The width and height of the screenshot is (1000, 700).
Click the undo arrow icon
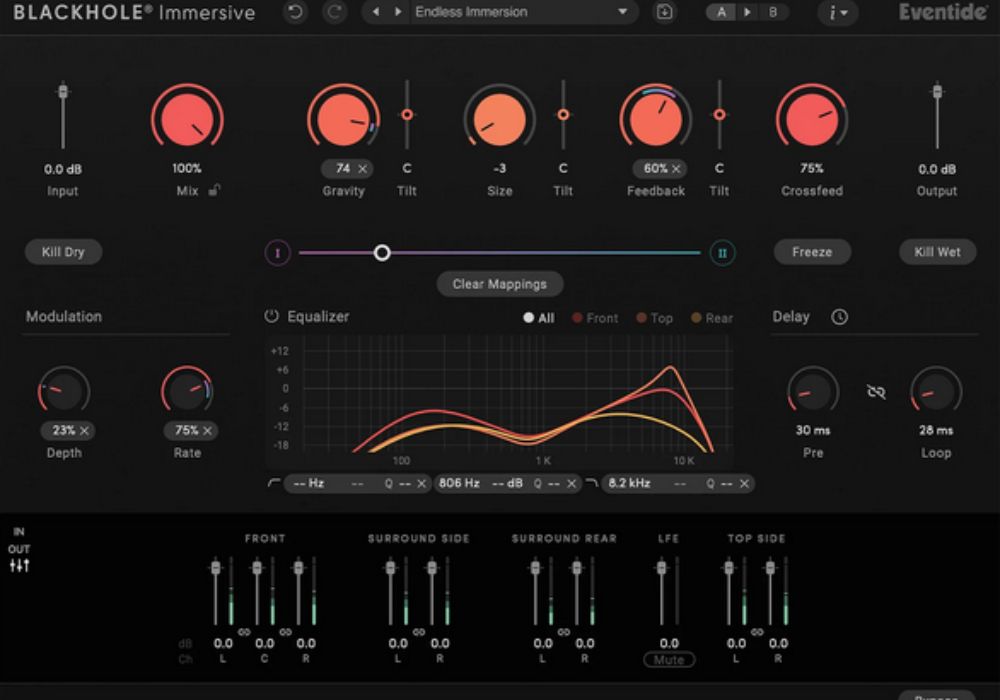[x=295, y=12]
